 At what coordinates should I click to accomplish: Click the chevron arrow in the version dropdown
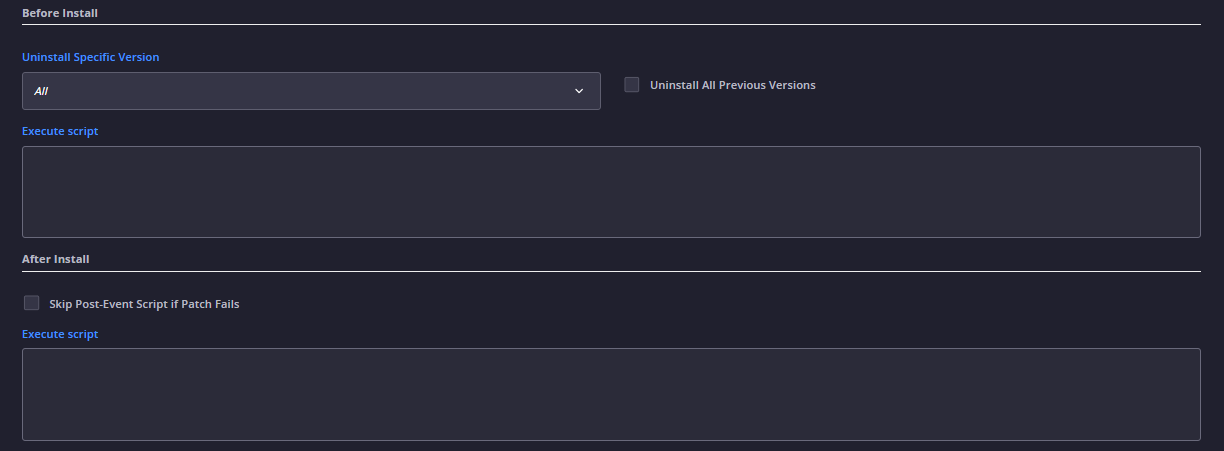pos(579,91)
